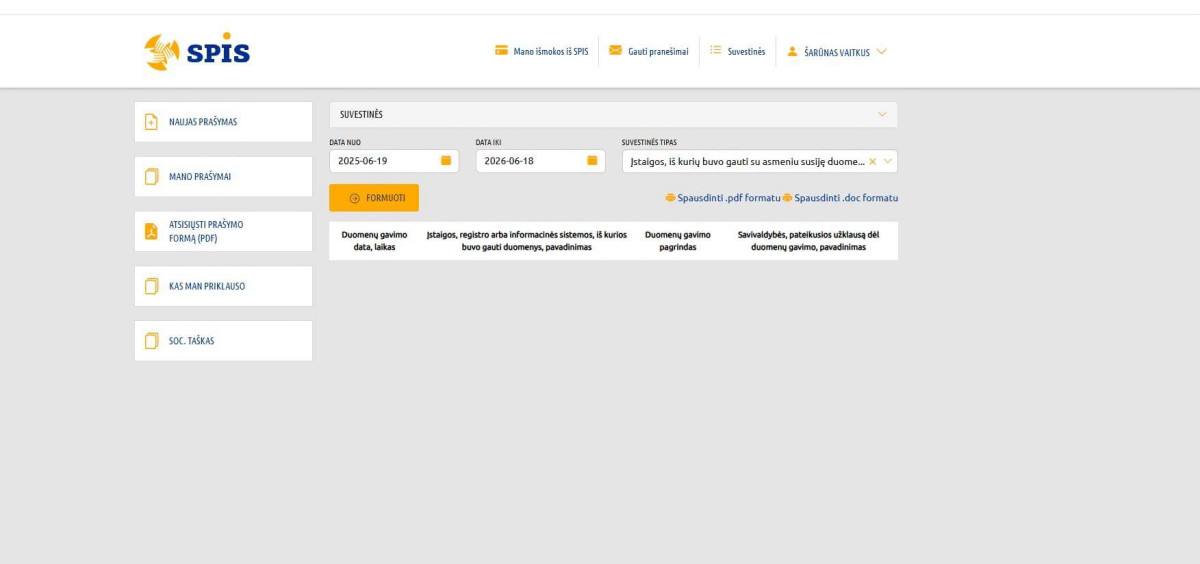Click the SPIS logo
The image size is (1200, 564).
(197, 52)
